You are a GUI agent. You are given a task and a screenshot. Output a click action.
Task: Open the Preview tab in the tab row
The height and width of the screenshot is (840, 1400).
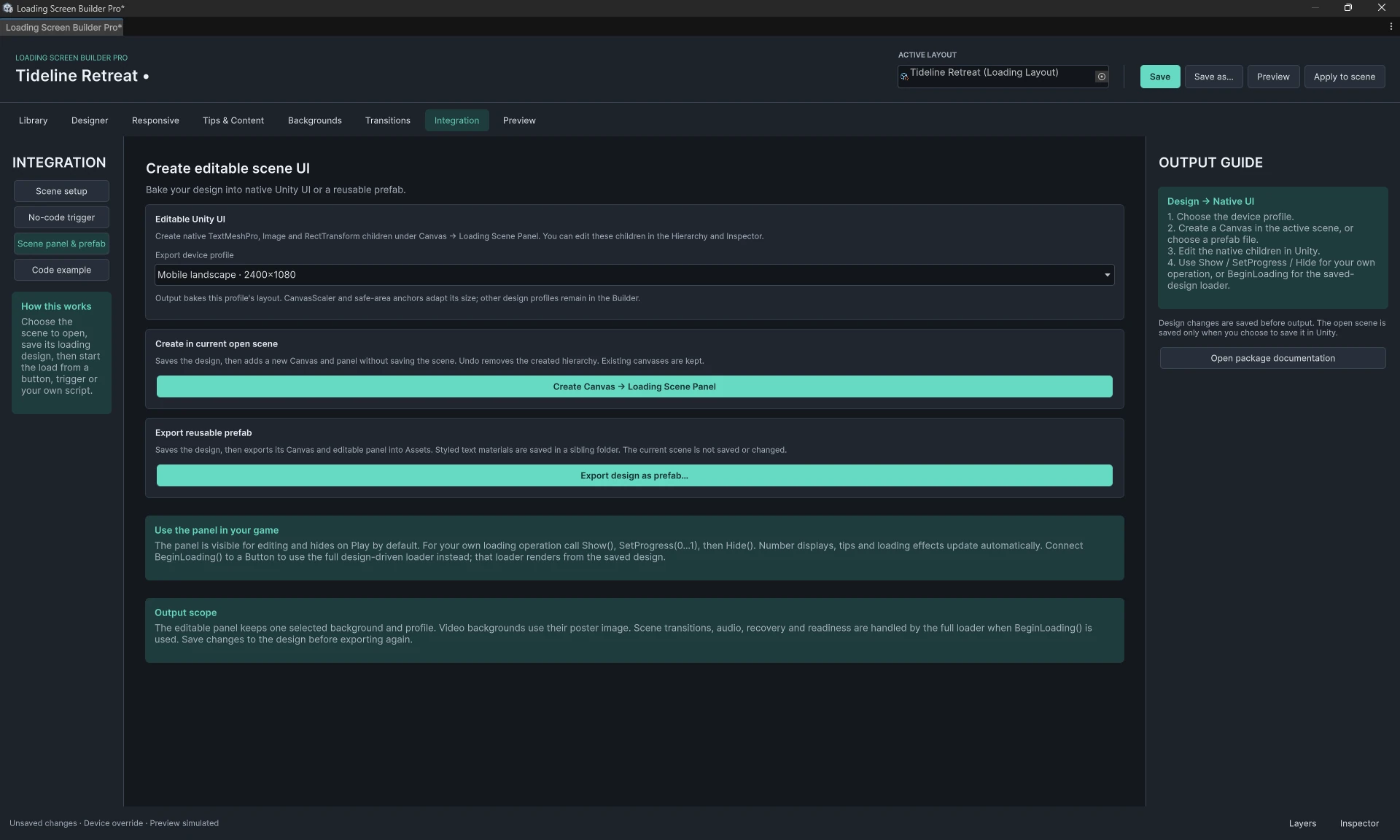(519, 120)
